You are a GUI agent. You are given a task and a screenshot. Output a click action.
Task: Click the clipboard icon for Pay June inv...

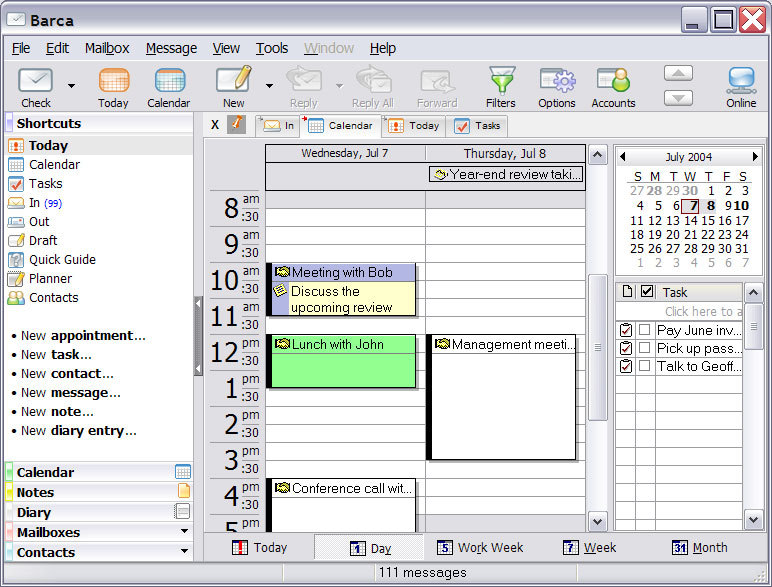(626, 329)
